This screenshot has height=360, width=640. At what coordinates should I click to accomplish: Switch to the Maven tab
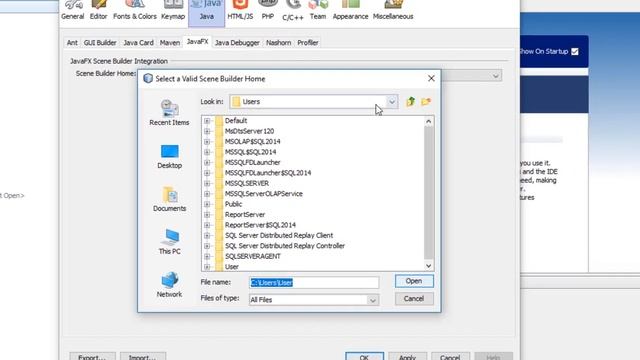coord(170,42)
